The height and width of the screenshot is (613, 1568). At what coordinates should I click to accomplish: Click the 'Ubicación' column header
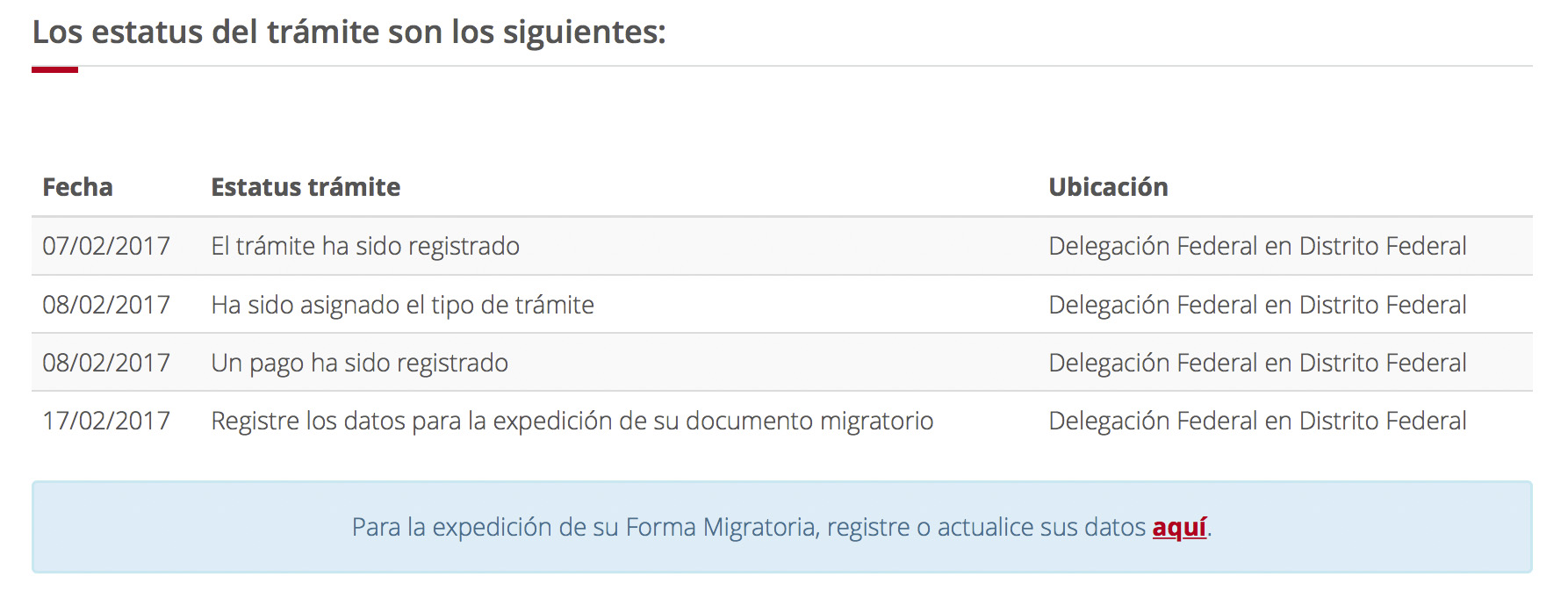tap(1108, 187)
